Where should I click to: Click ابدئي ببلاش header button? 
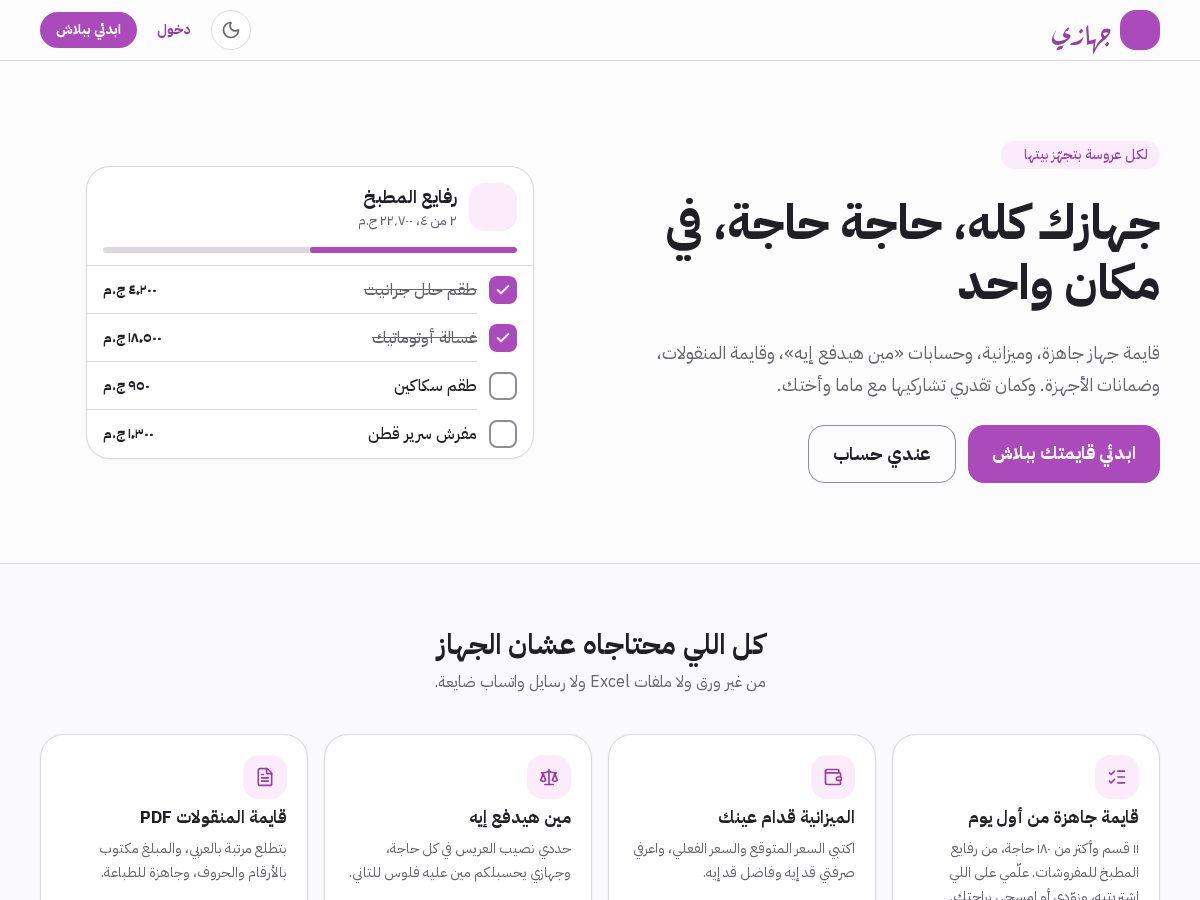click(88, 30)
